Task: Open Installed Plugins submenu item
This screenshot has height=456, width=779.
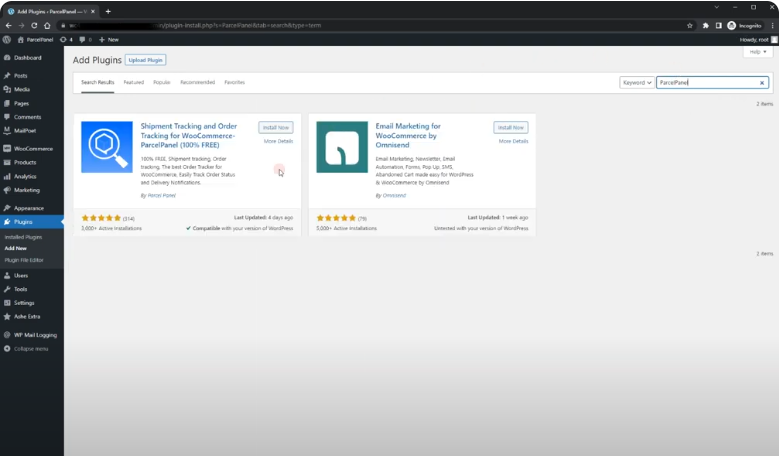Action: click(x=23, y=237)
